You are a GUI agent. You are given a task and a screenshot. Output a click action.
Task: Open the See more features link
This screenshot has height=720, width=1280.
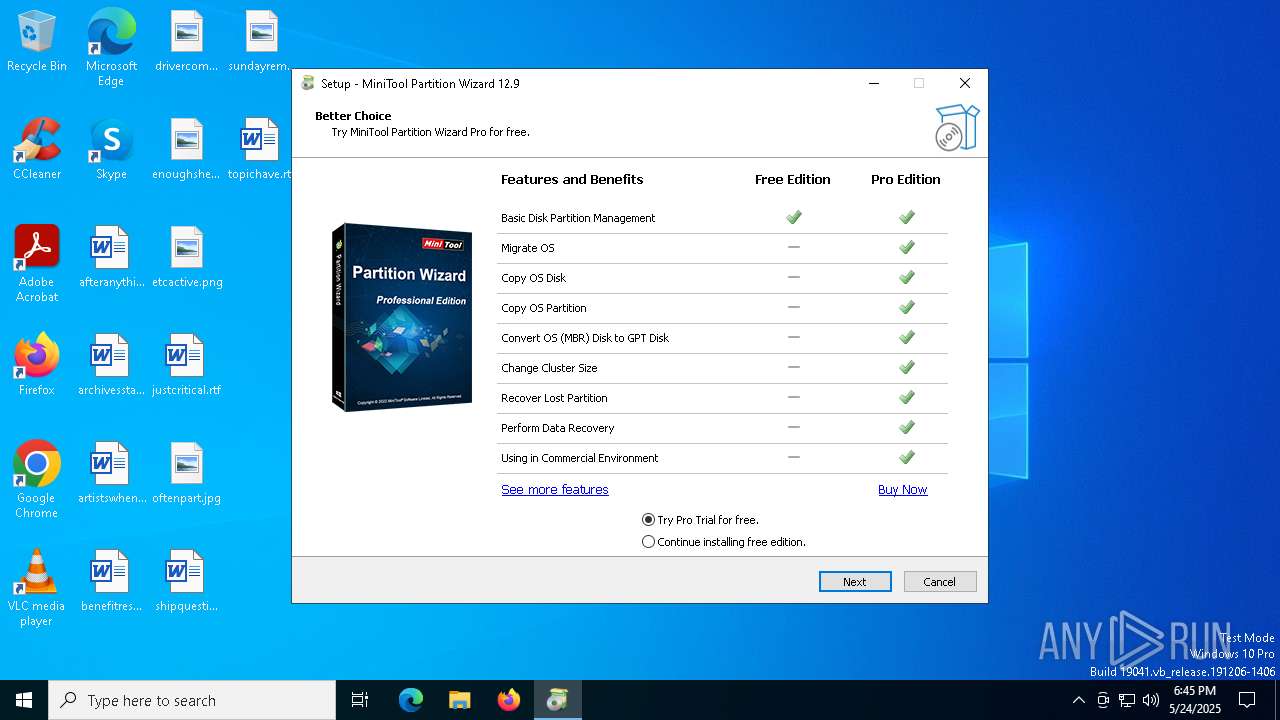pos(555,490)
